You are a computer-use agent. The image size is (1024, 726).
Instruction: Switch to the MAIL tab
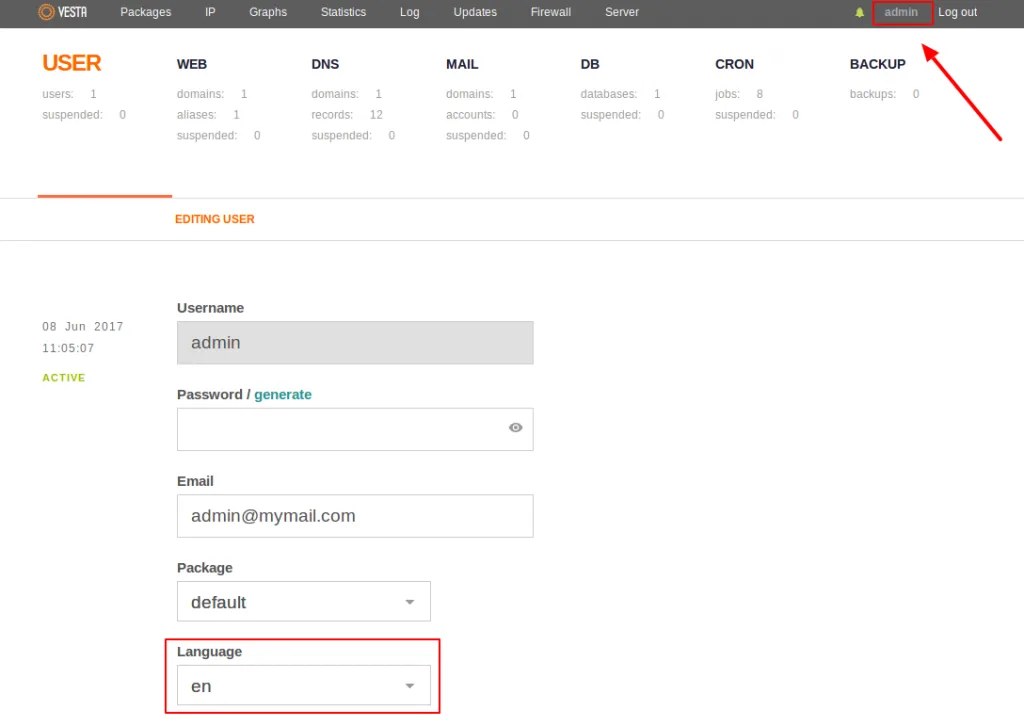[x=462, y=64]
